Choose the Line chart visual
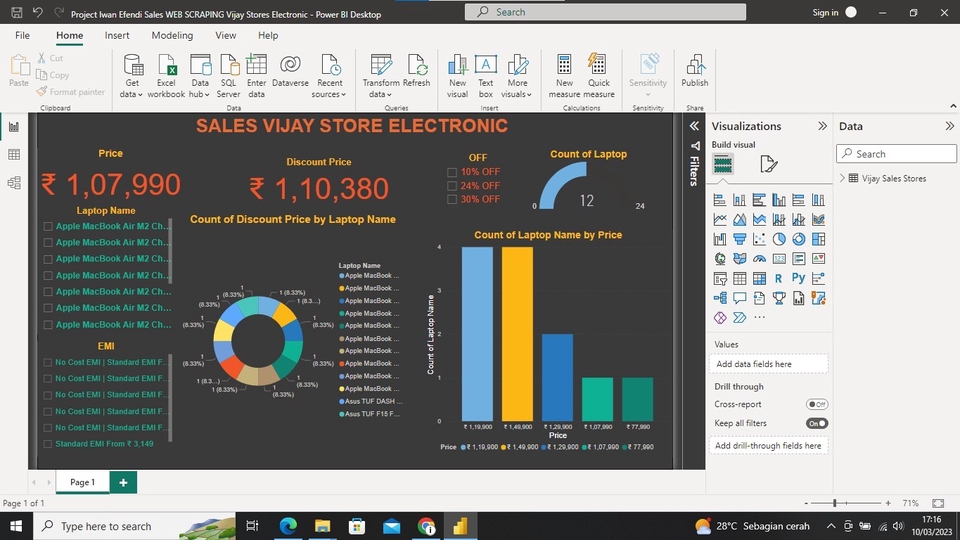 [x=720, y=220]
